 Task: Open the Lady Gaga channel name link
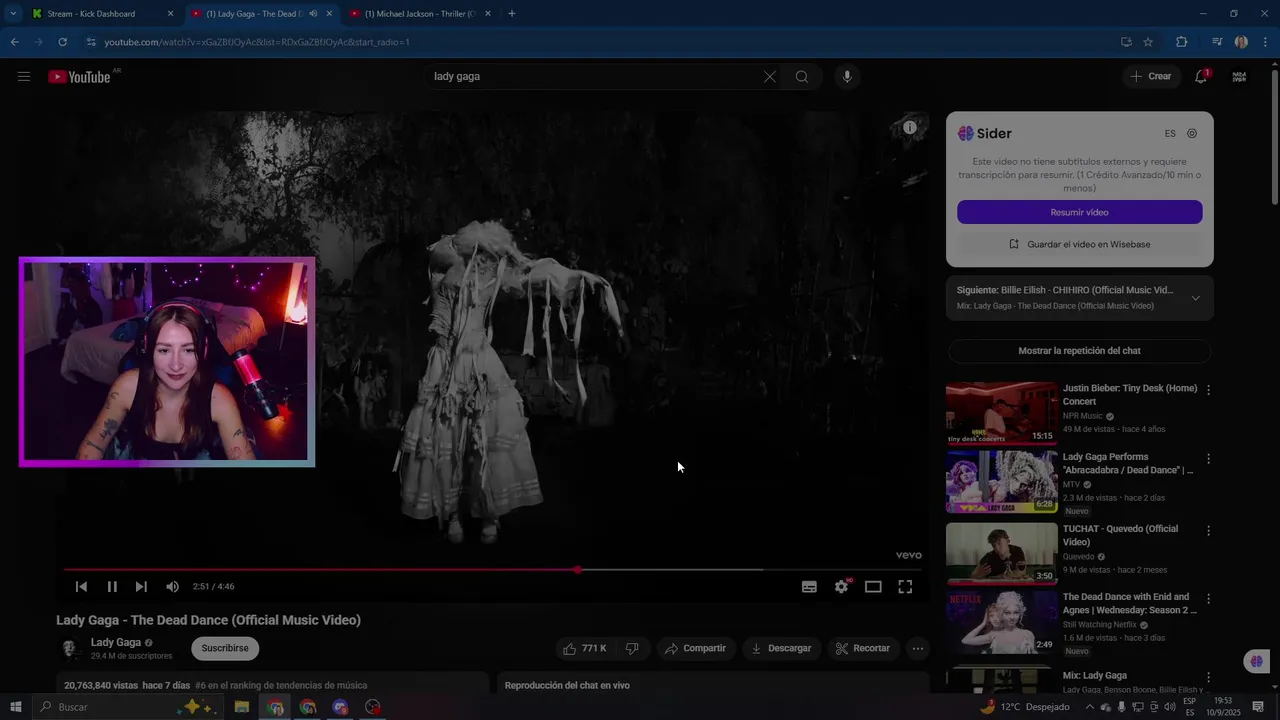[x=116, y=642]
